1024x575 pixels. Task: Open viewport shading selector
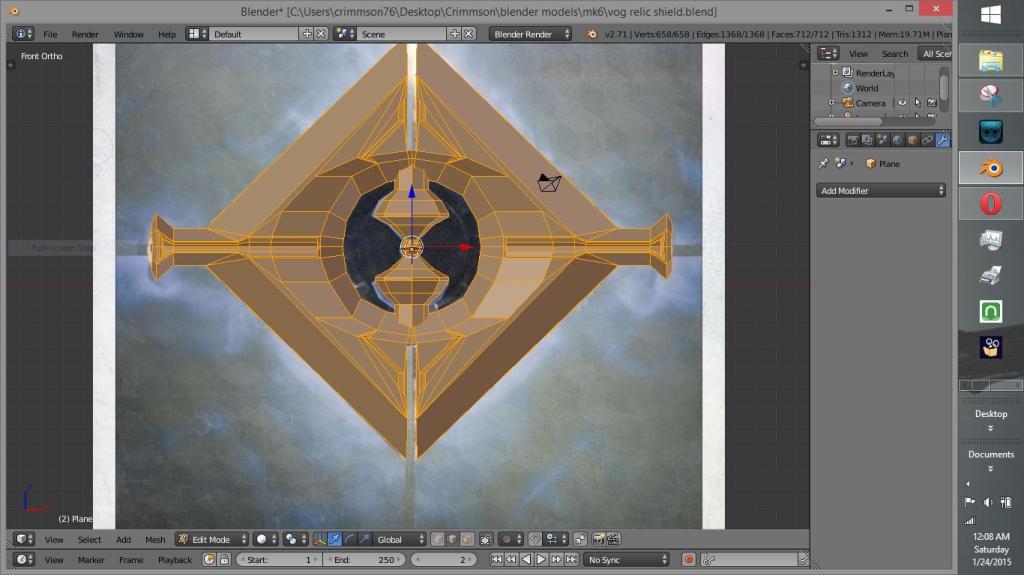coord(266,540)
